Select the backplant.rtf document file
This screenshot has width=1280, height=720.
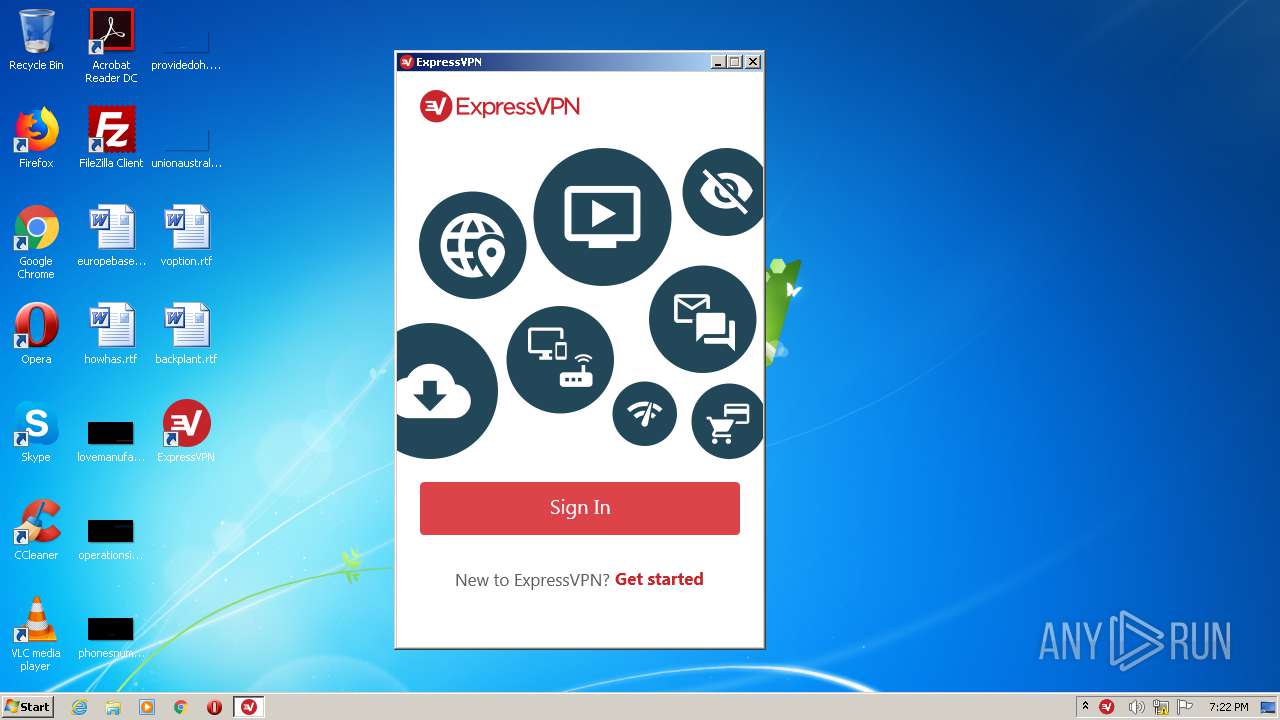click(x=186, y=334)
